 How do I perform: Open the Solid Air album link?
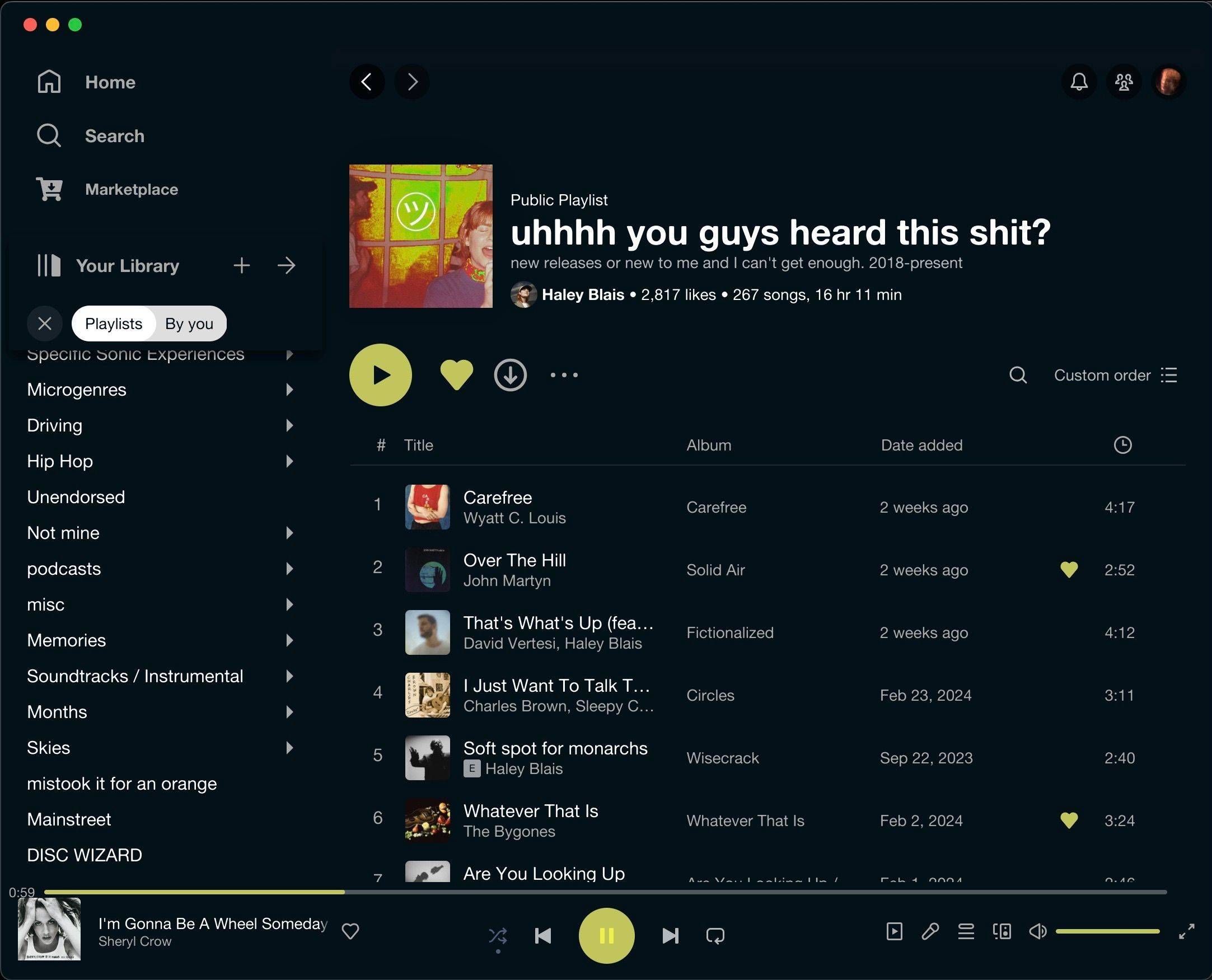pos(715,570)
